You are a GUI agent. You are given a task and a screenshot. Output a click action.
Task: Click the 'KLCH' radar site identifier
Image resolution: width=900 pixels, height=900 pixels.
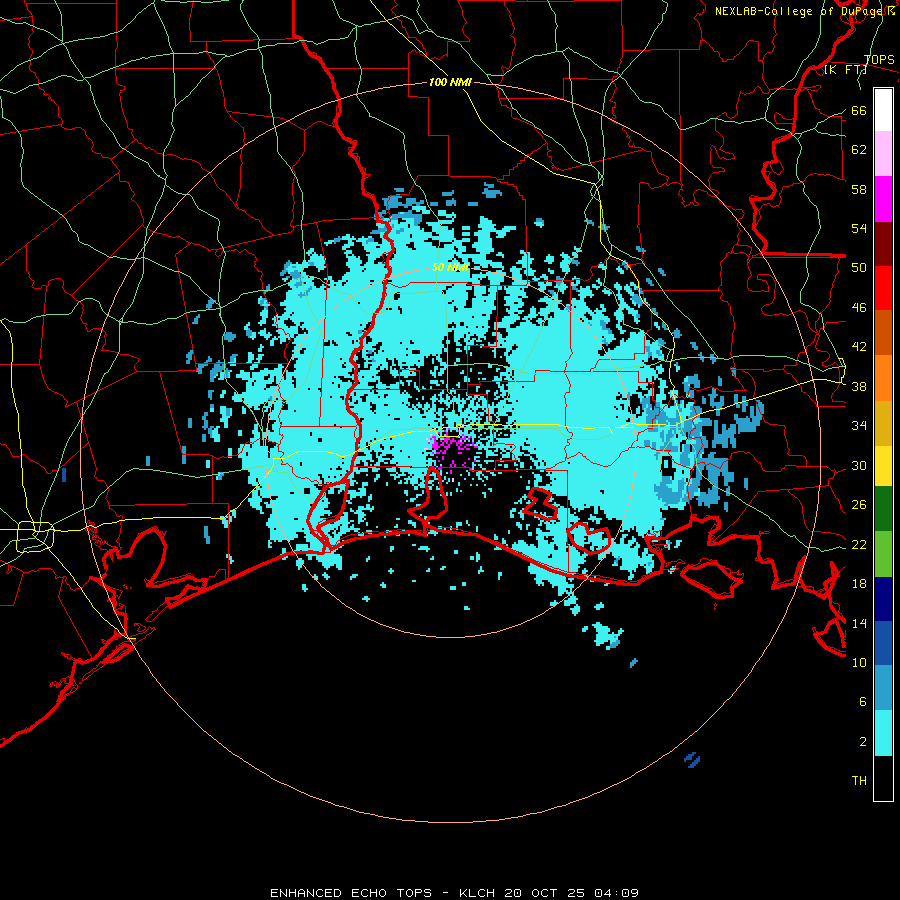click(477, 893)
